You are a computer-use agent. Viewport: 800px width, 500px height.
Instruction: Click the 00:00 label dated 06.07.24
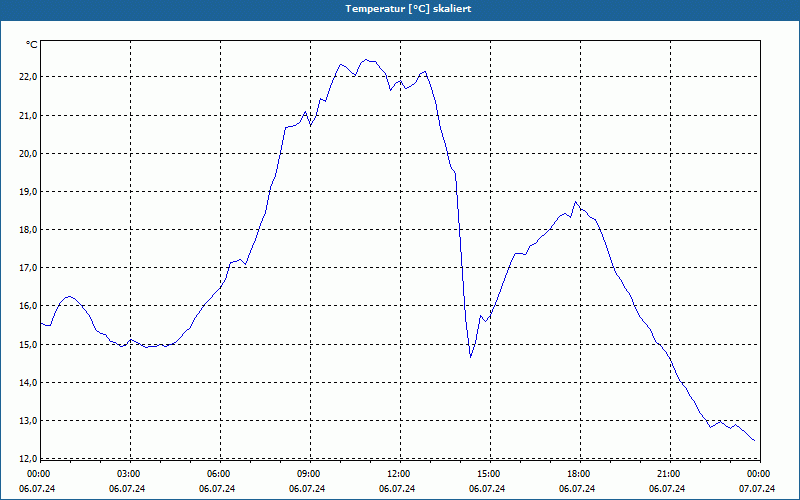coord(38,474)
